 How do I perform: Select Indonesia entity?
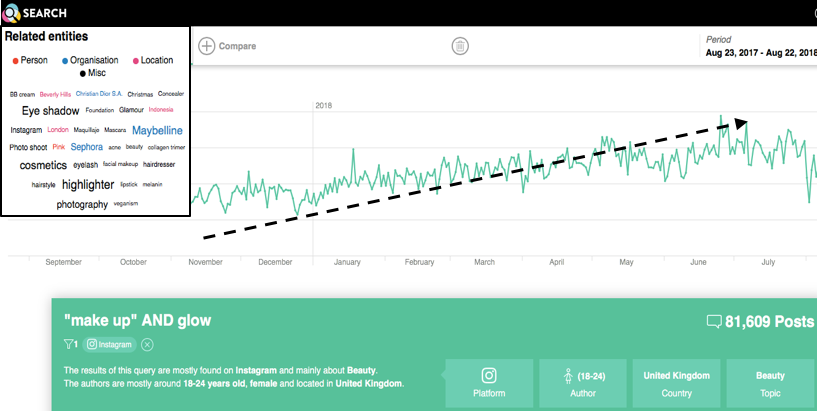click(x=160, y=110)
